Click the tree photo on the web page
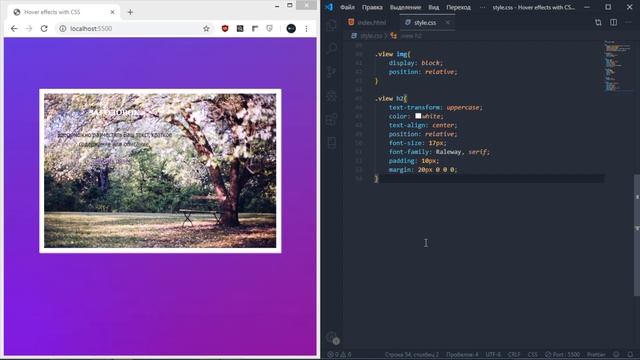Viewport: 640px width, 360px height. 160,170
